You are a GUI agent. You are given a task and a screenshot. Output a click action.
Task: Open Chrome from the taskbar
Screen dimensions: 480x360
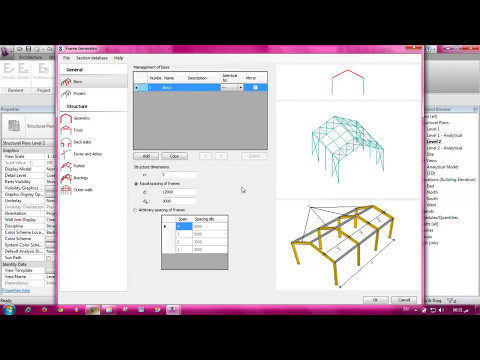click(x=60, y=310)
